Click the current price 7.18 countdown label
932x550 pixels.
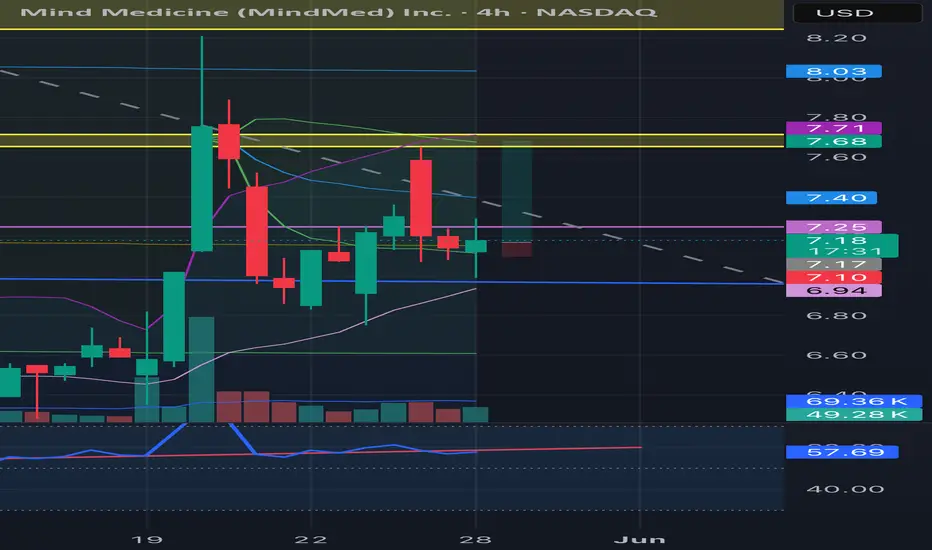point(842,246)
